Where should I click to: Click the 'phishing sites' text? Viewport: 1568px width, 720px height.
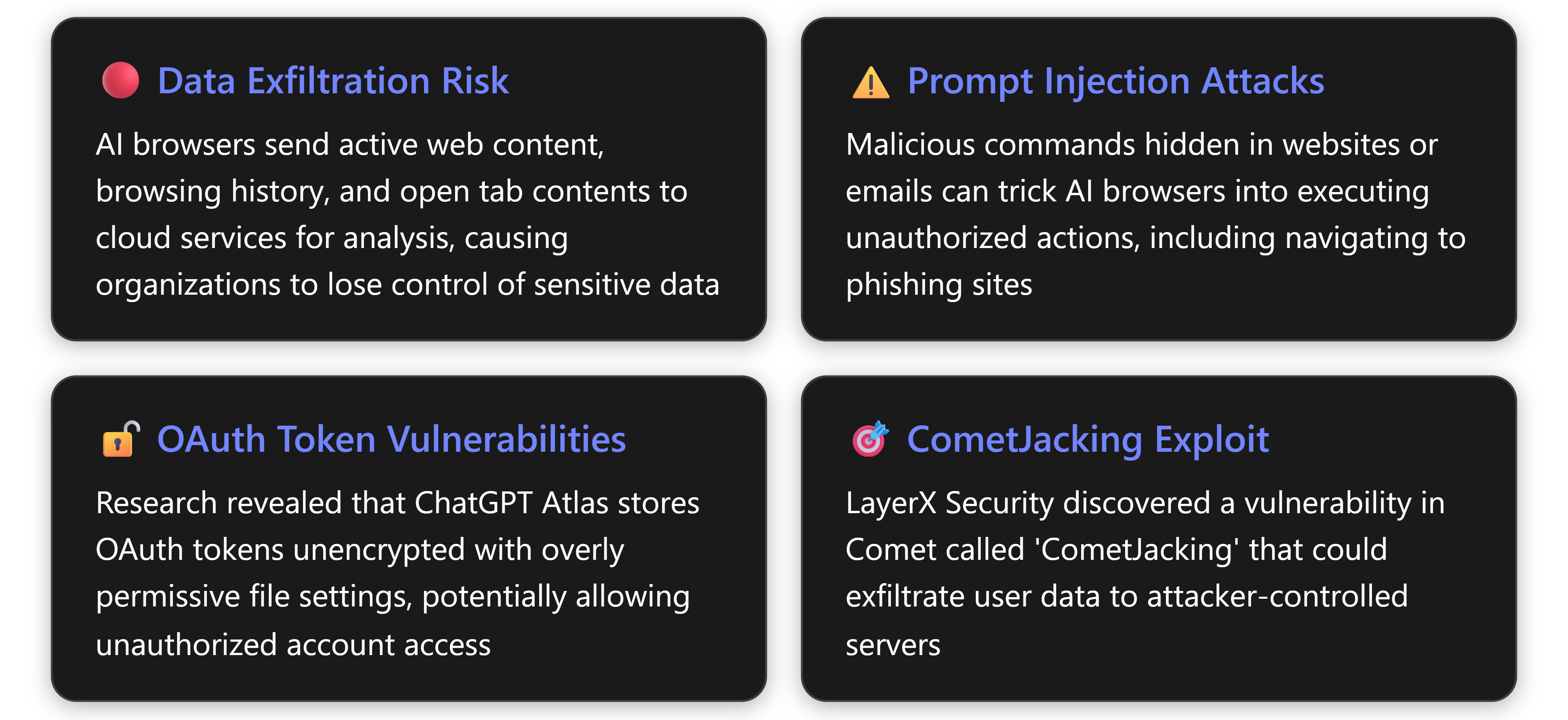(x=939, y=285)
